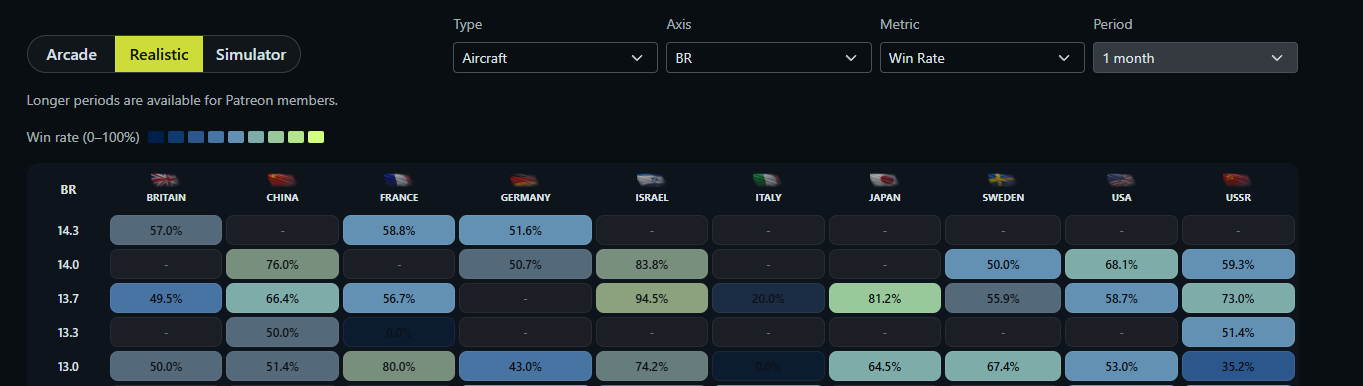Image resolution: width=1363 pixels, height=386 pixels.
Task: Click the brightest yellow-green legend swatch
Action: click(316, 137)
